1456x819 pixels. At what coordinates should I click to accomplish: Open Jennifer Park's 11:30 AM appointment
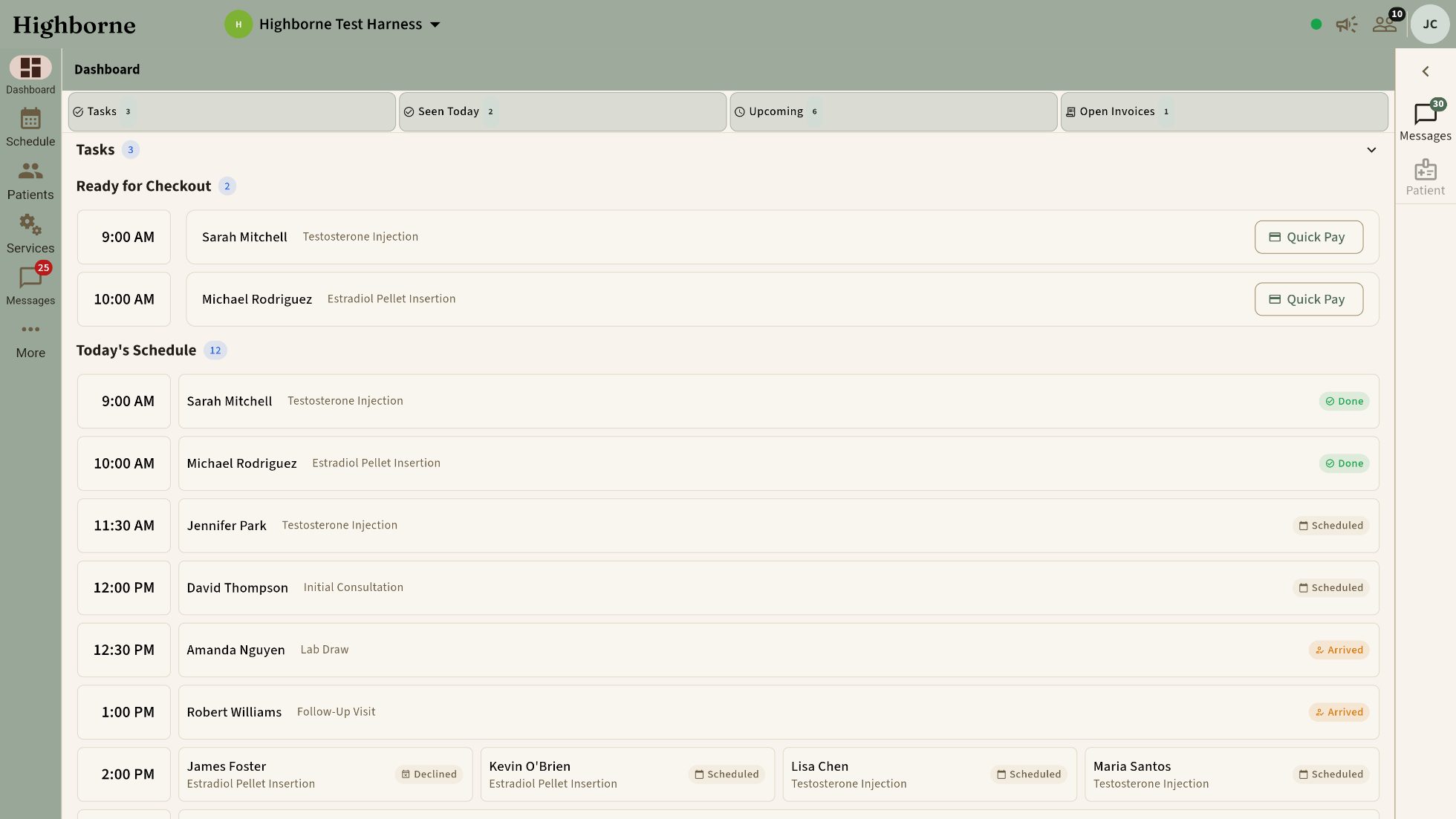pyautogui.click(x=779, y=526)
